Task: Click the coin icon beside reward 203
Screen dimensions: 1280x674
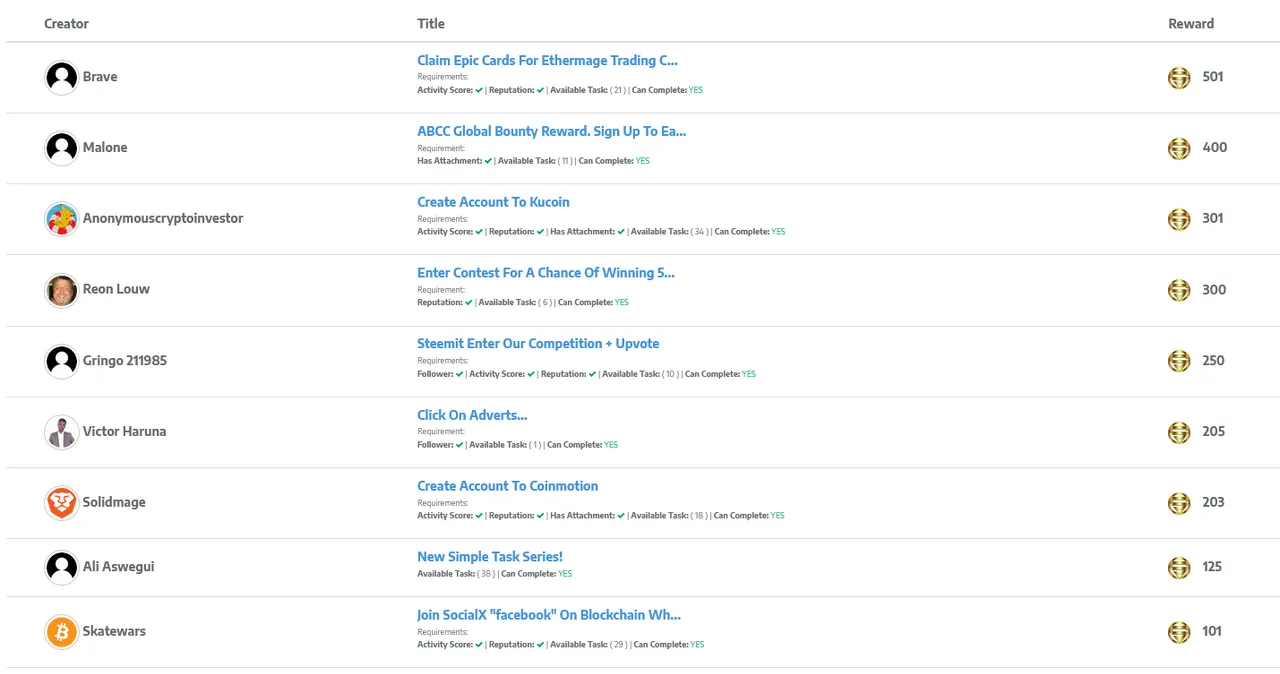Action: (x=1180, y=503)
